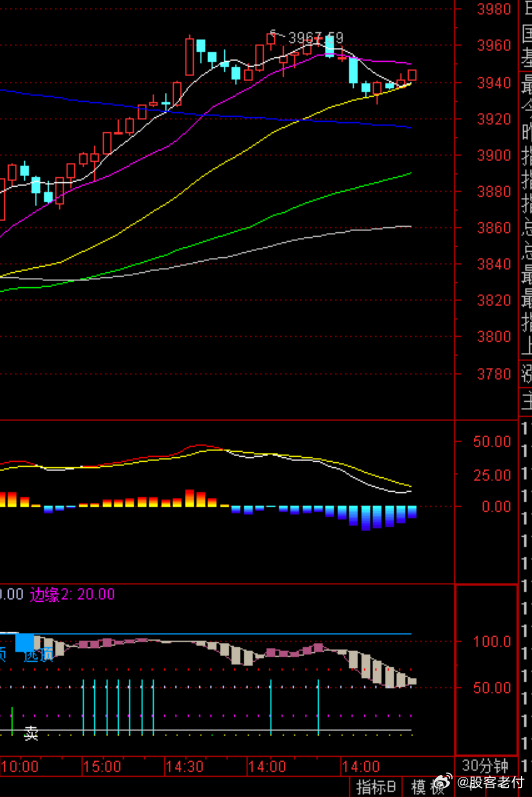Click the 100.0 lower indicator axis value
532x797 pixels.
(x=491, y=641)
